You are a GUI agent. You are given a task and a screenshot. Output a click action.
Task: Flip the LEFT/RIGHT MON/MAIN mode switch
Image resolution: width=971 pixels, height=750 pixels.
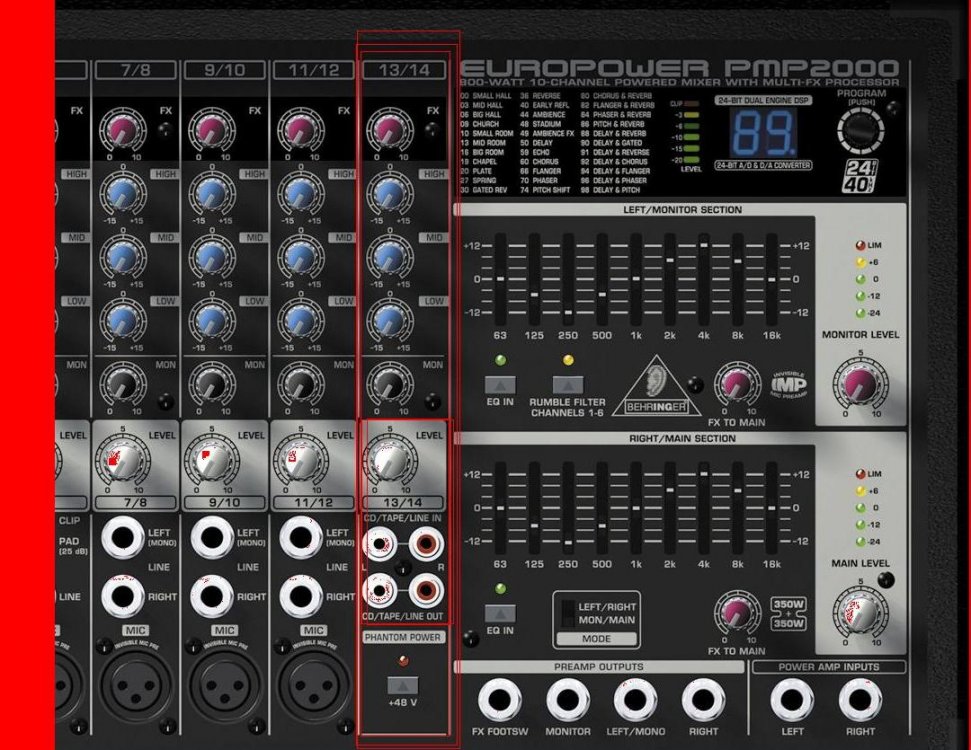[568, 613]
